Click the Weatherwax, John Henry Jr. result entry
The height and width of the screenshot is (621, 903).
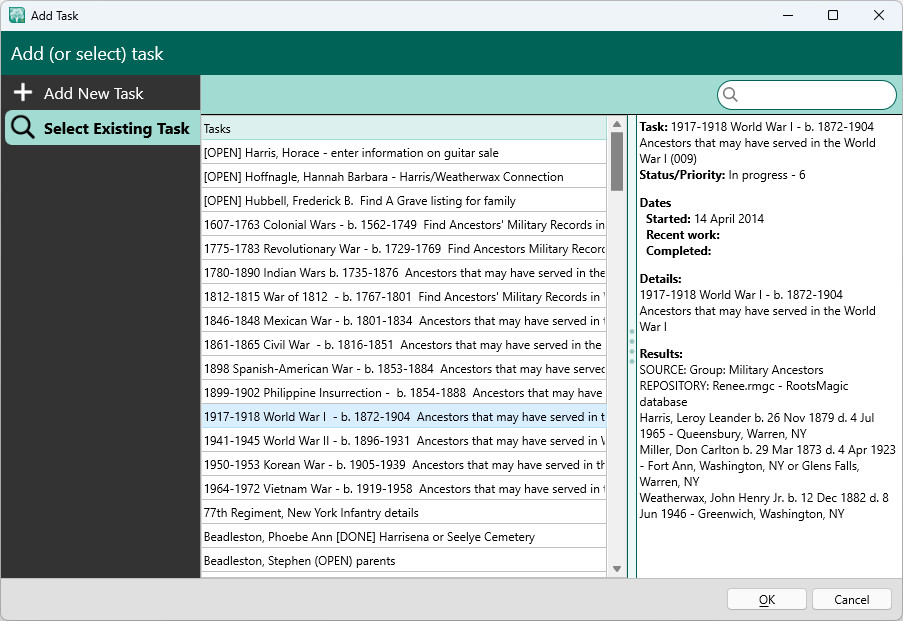[764, 506]
